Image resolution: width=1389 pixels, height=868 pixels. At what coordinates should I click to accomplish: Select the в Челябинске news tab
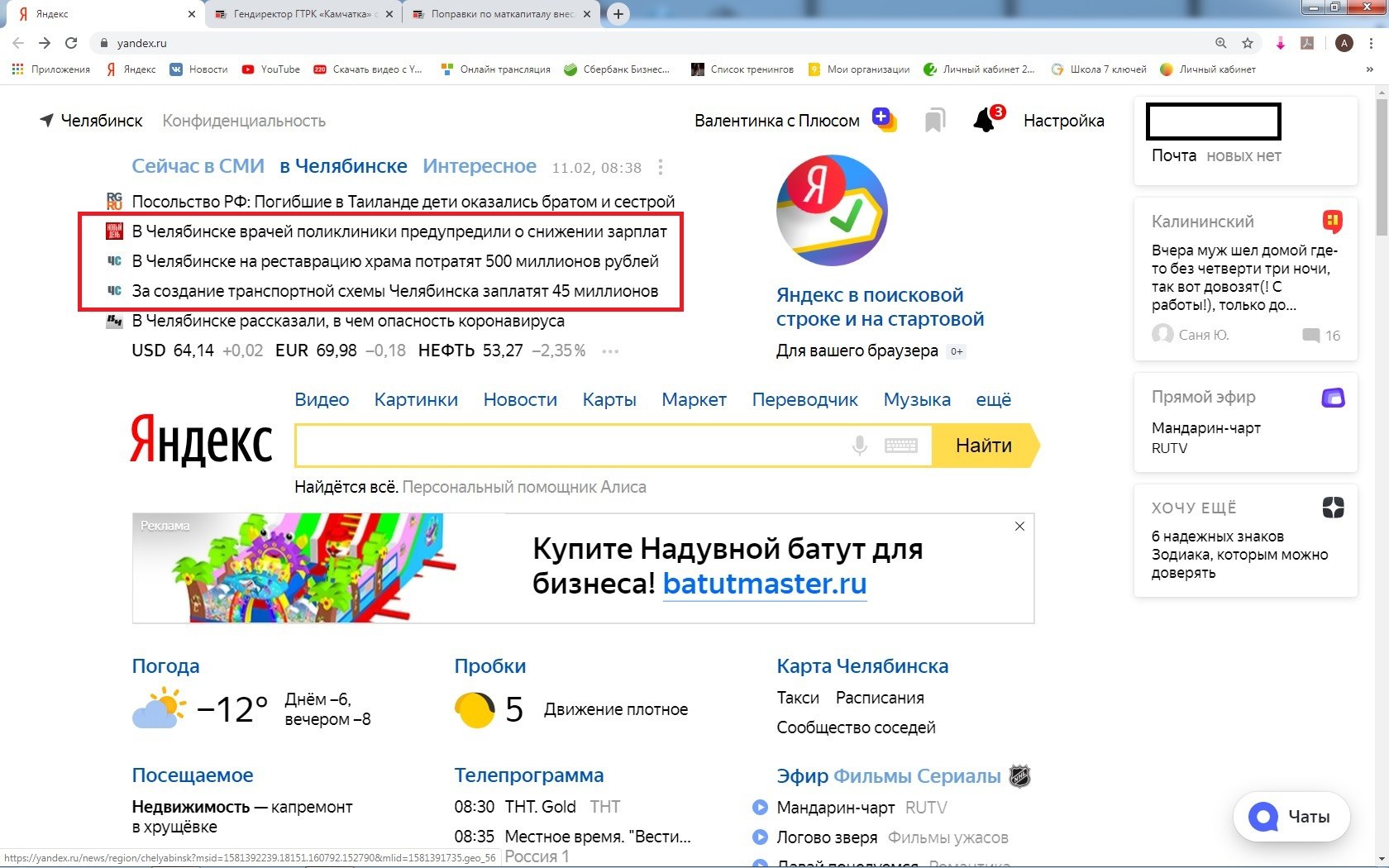pyautogui.click(x=343, y=166)
